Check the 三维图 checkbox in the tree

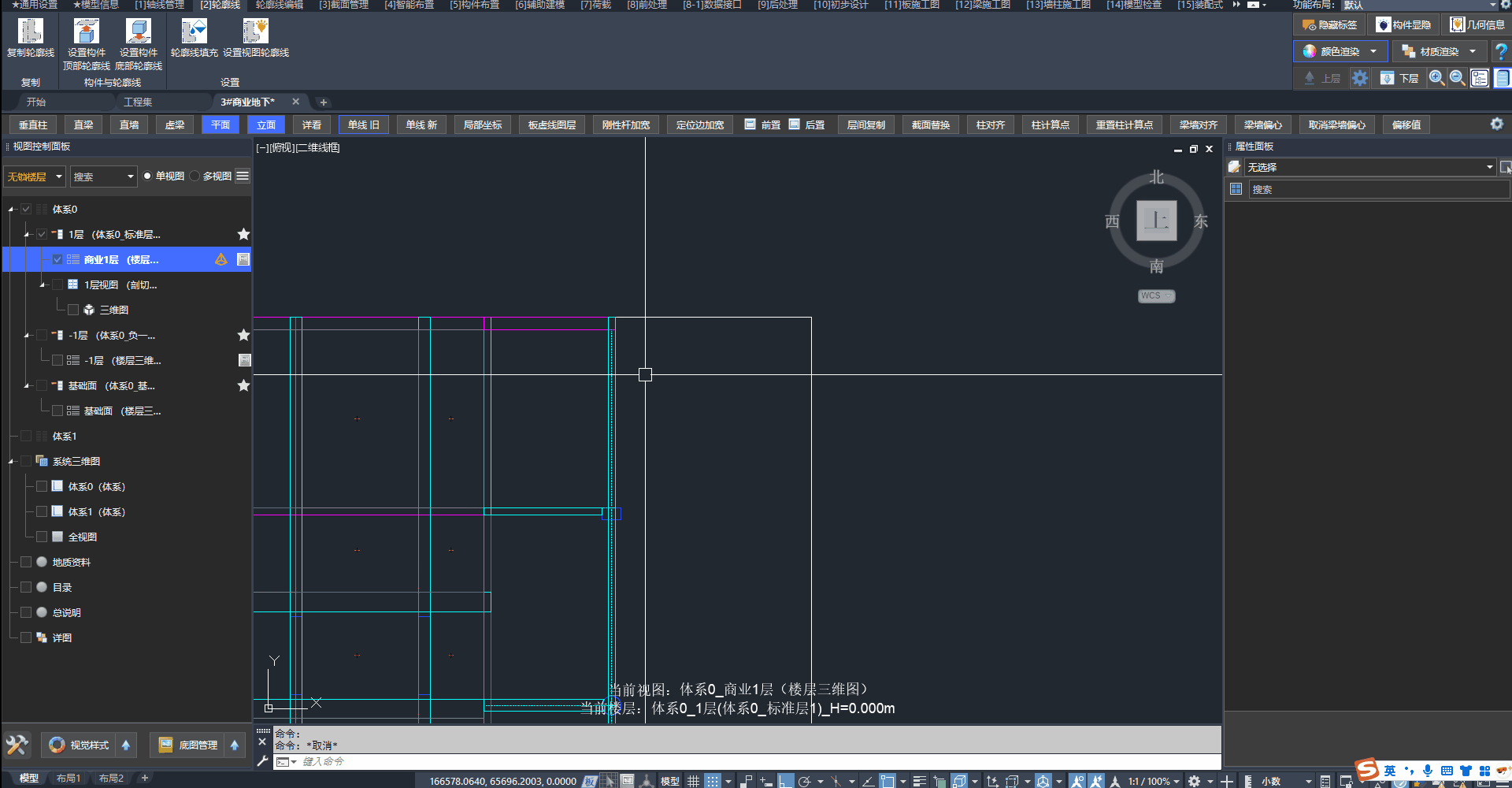tap(73, 310)
